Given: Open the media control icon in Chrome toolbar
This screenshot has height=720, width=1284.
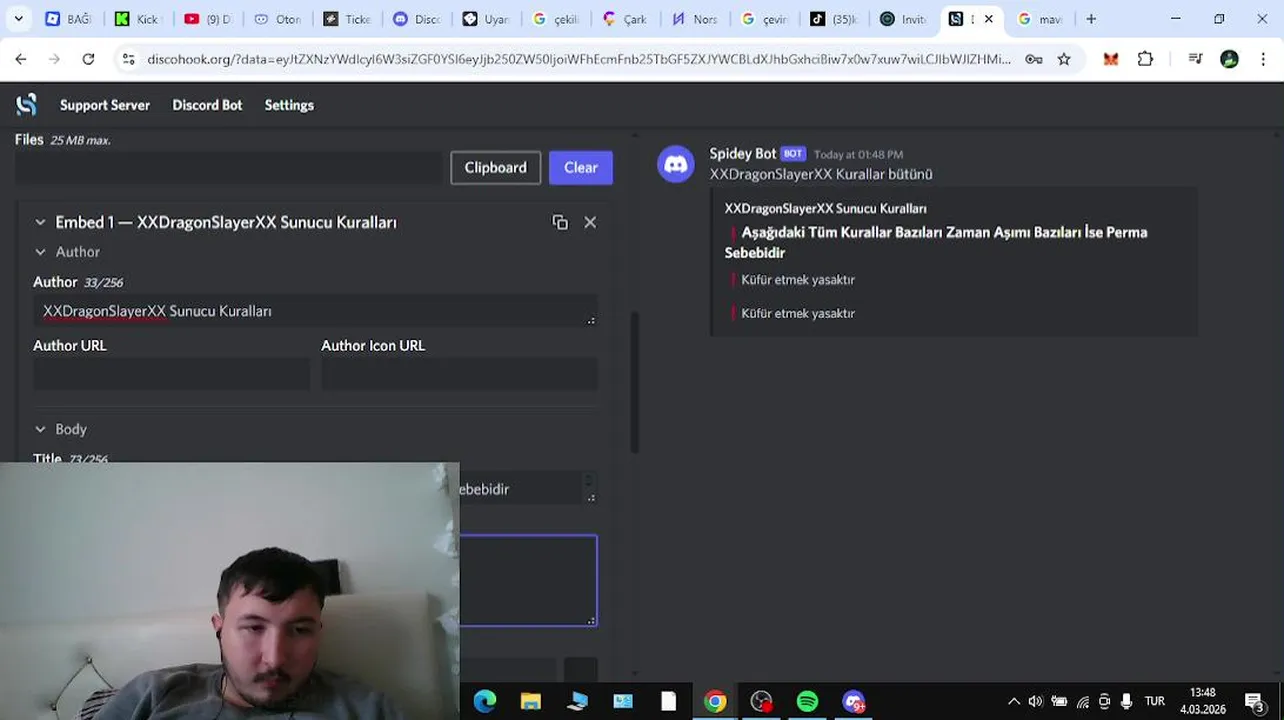Looking at the screenshot, I should (x=1195, y=59).
